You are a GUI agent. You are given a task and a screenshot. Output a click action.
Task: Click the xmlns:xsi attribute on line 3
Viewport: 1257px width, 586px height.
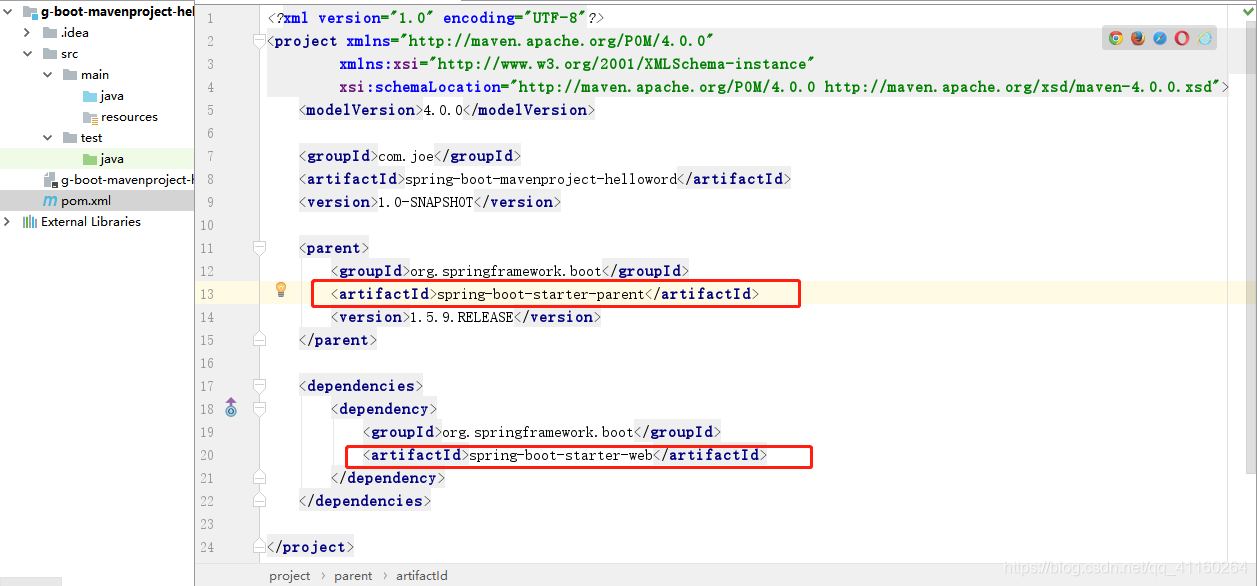tap(577, 64)
